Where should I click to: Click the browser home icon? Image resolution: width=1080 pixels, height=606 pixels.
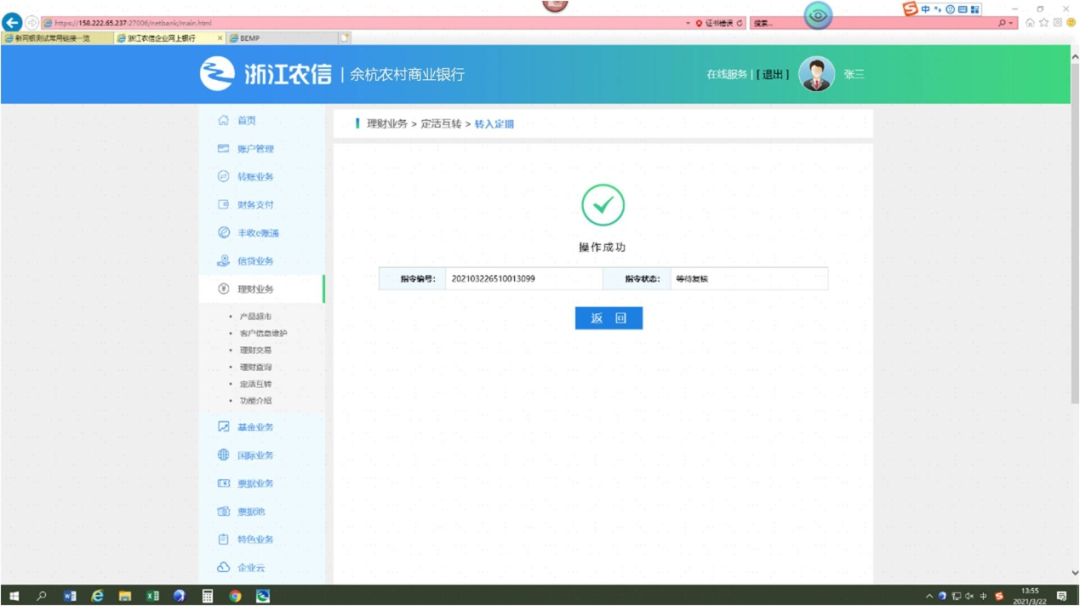tap(1030, 23)
